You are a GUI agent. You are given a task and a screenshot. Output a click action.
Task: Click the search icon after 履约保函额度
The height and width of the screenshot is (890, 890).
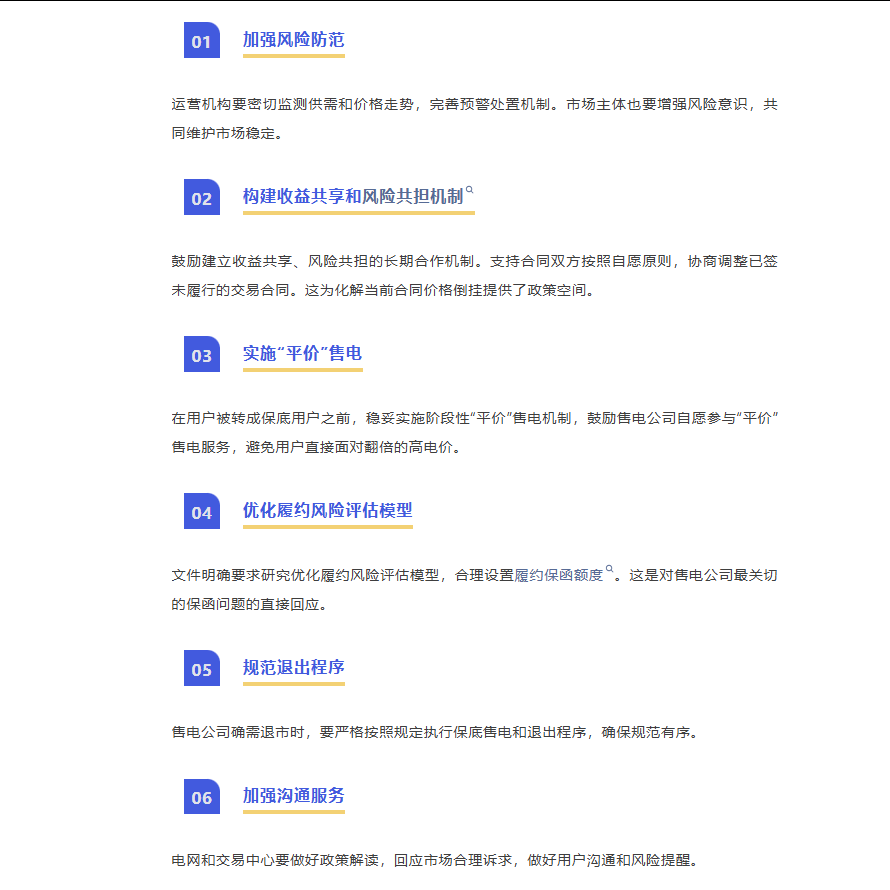(x=609, y=569)
